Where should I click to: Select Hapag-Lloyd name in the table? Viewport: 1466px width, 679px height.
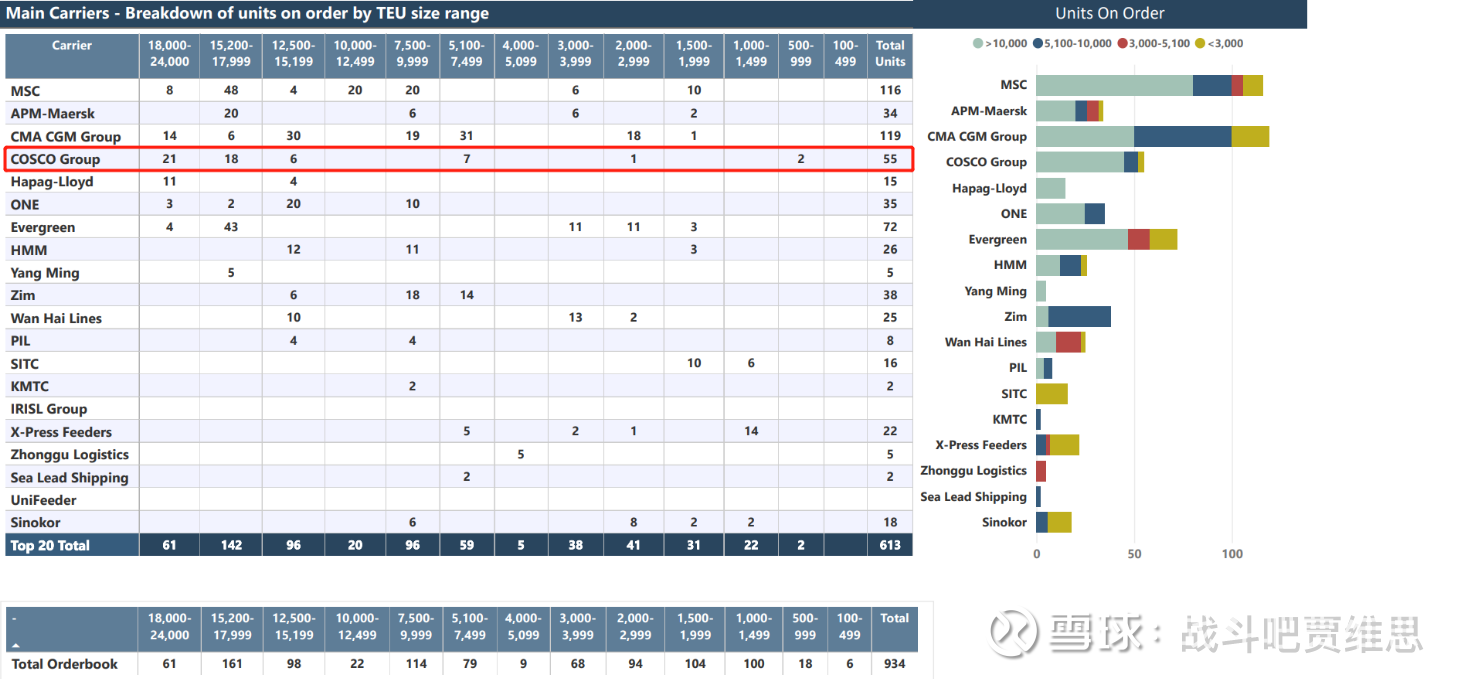[x=52, y=182]
